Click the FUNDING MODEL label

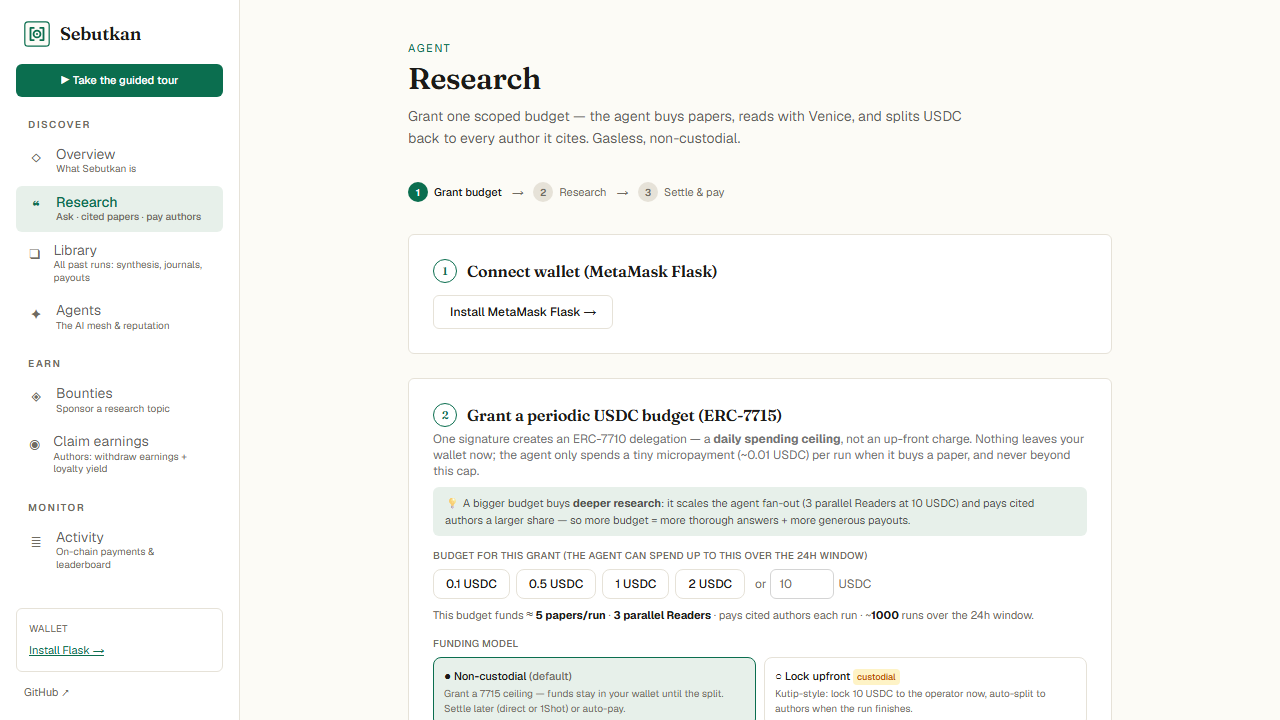(476, 644)
